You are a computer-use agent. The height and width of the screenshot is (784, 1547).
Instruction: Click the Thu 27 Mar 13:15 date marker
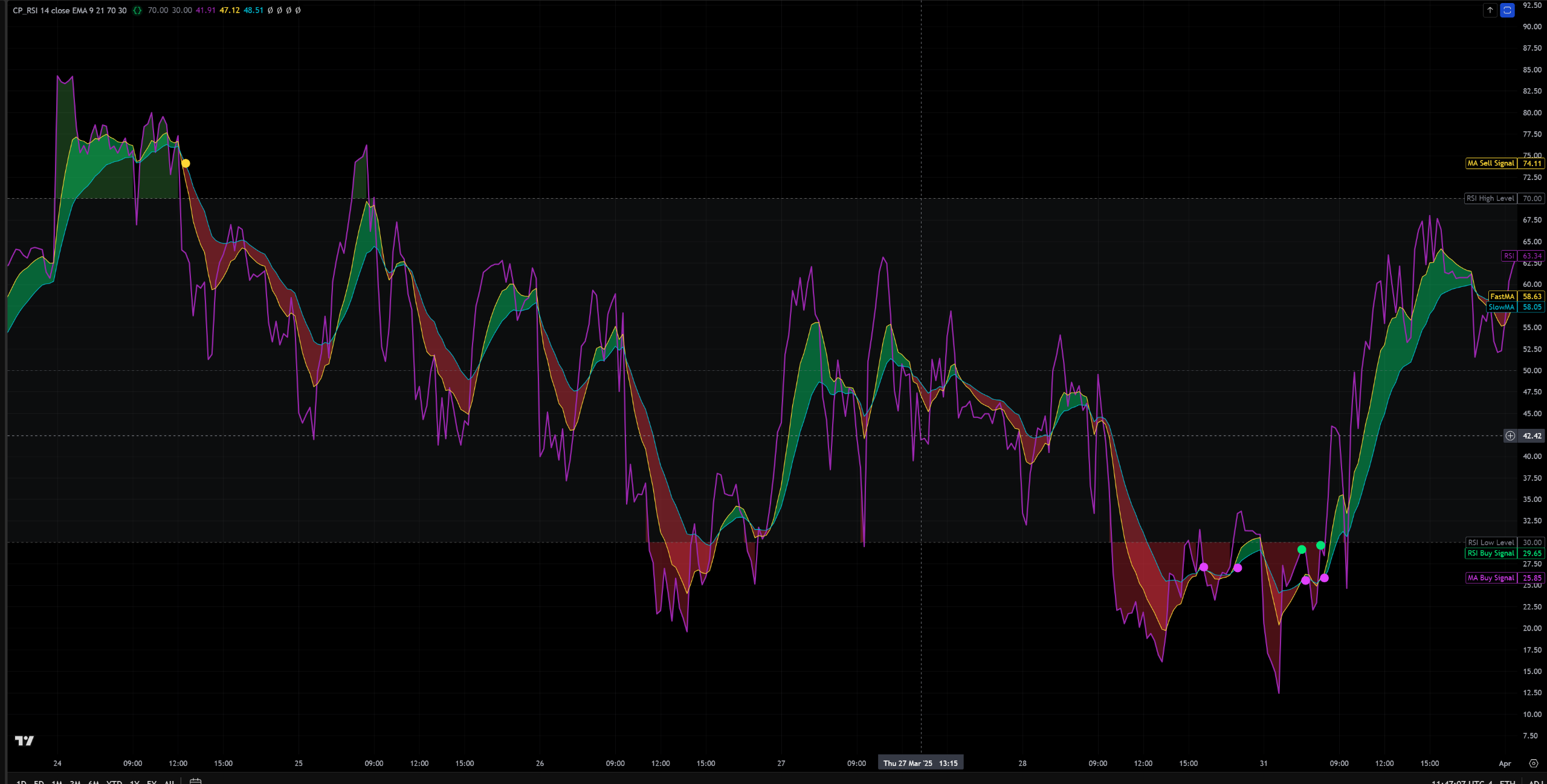point(920,763)
